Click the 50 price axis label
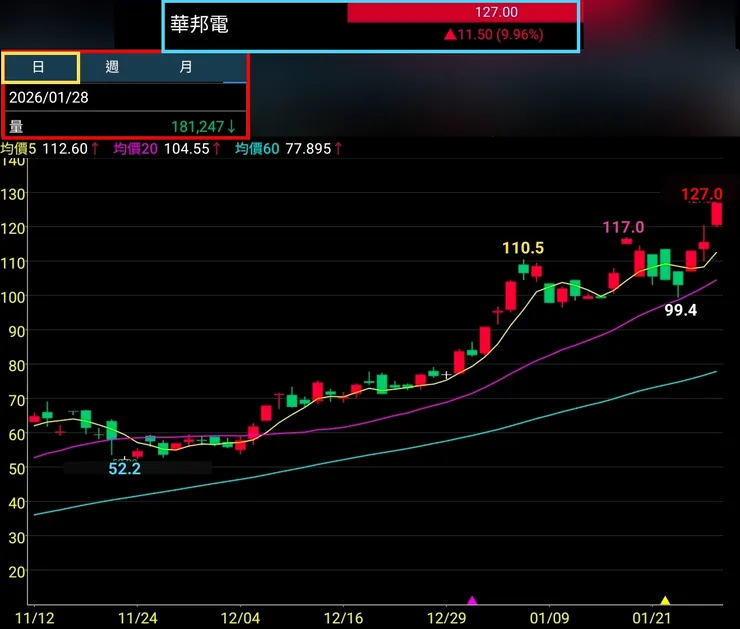This screenshot has width=740, height=629. (x=17, y=469)
